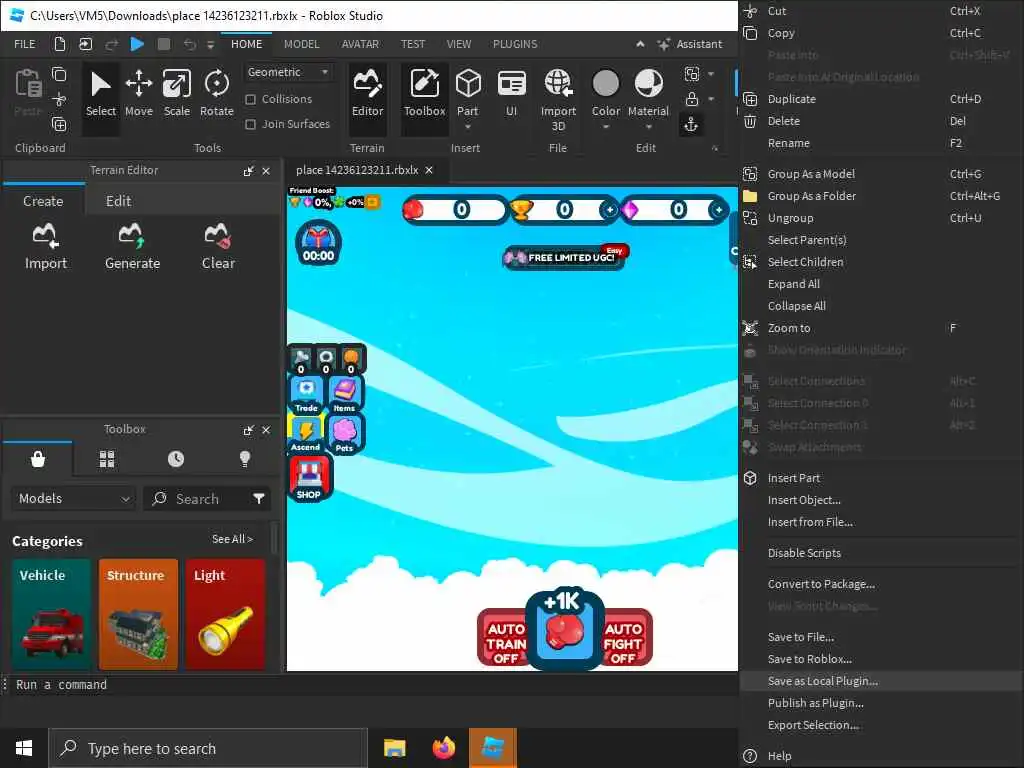Image resolution: width=1024 pixels, height=768 pixels.
Task: Open Toolbox Inventory grid tab
Action: [x=107, y=459]
